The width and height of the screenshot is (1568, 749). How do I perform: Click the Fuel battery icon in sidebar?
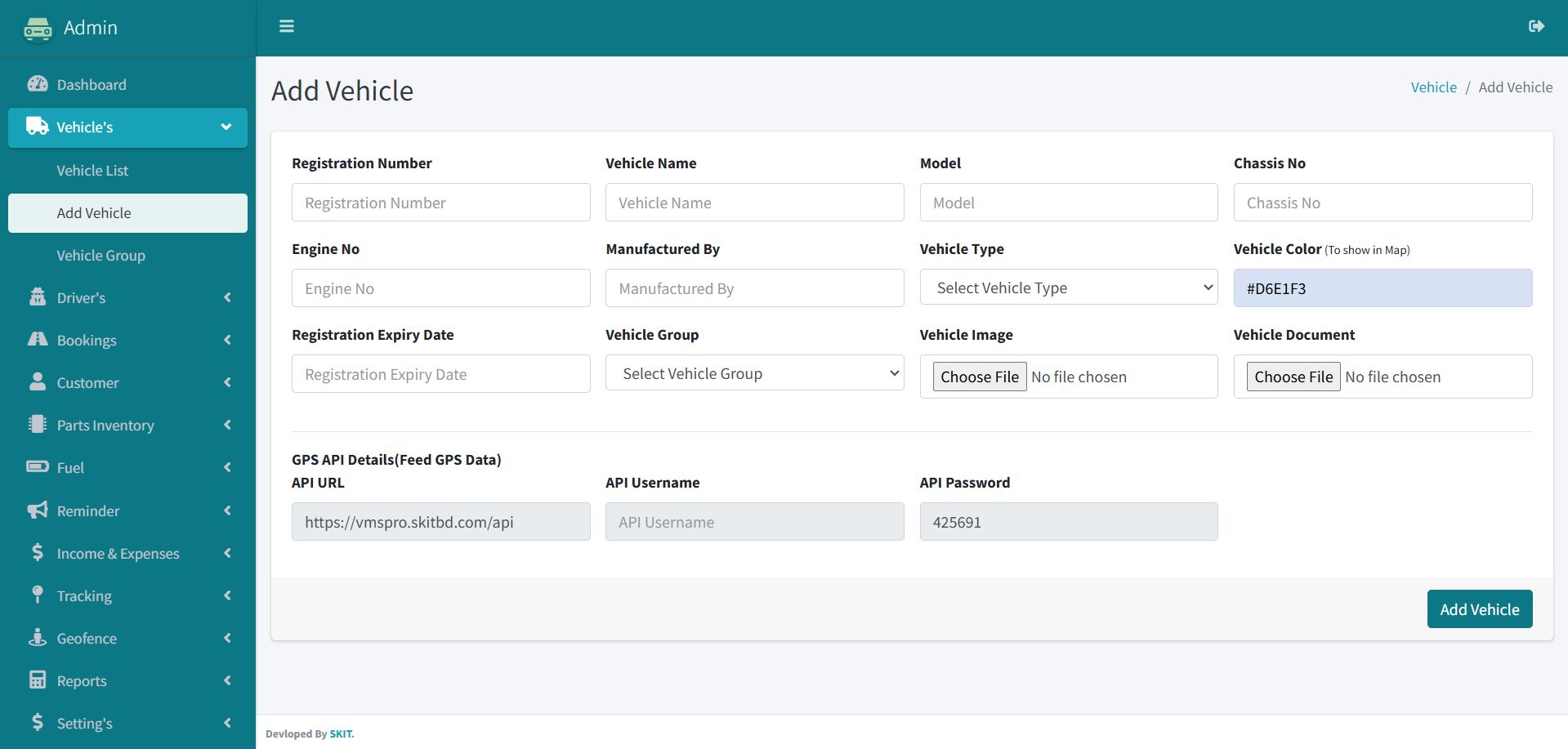38,467
